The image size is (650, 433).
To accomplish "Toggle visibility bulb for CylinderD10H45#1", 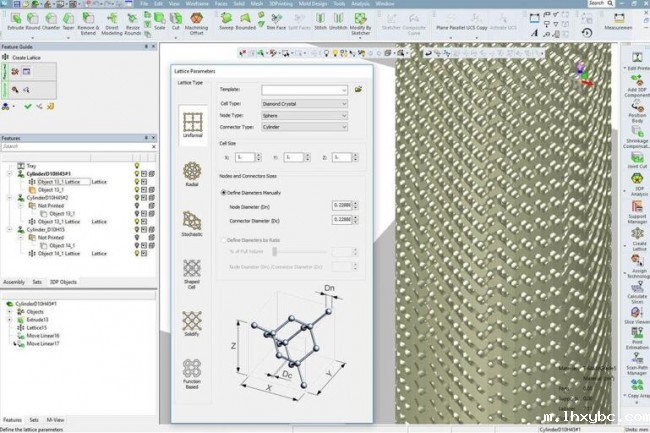I will coord(137,174).
